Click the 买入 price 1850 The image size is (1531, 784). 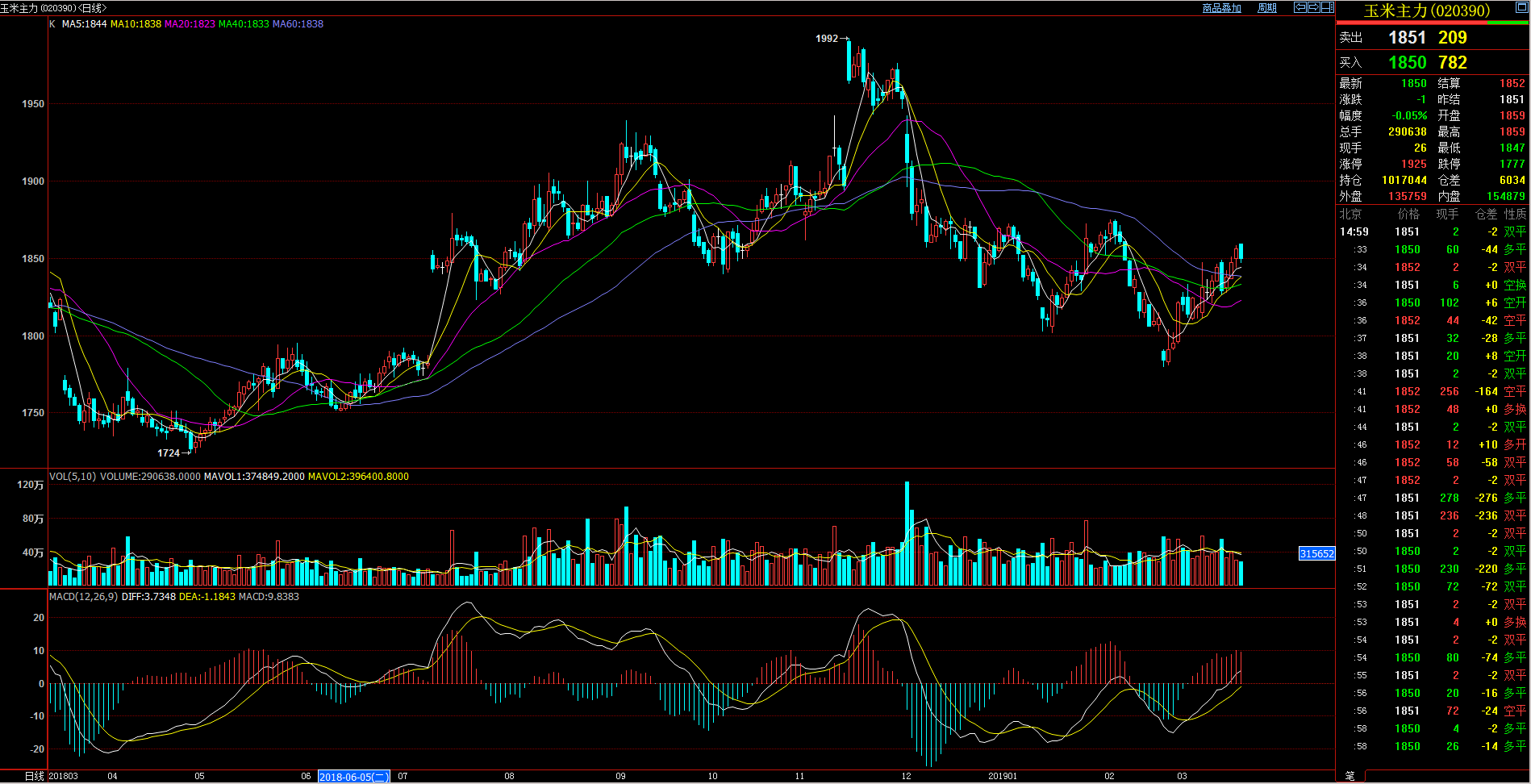[x=1407, y=63]
